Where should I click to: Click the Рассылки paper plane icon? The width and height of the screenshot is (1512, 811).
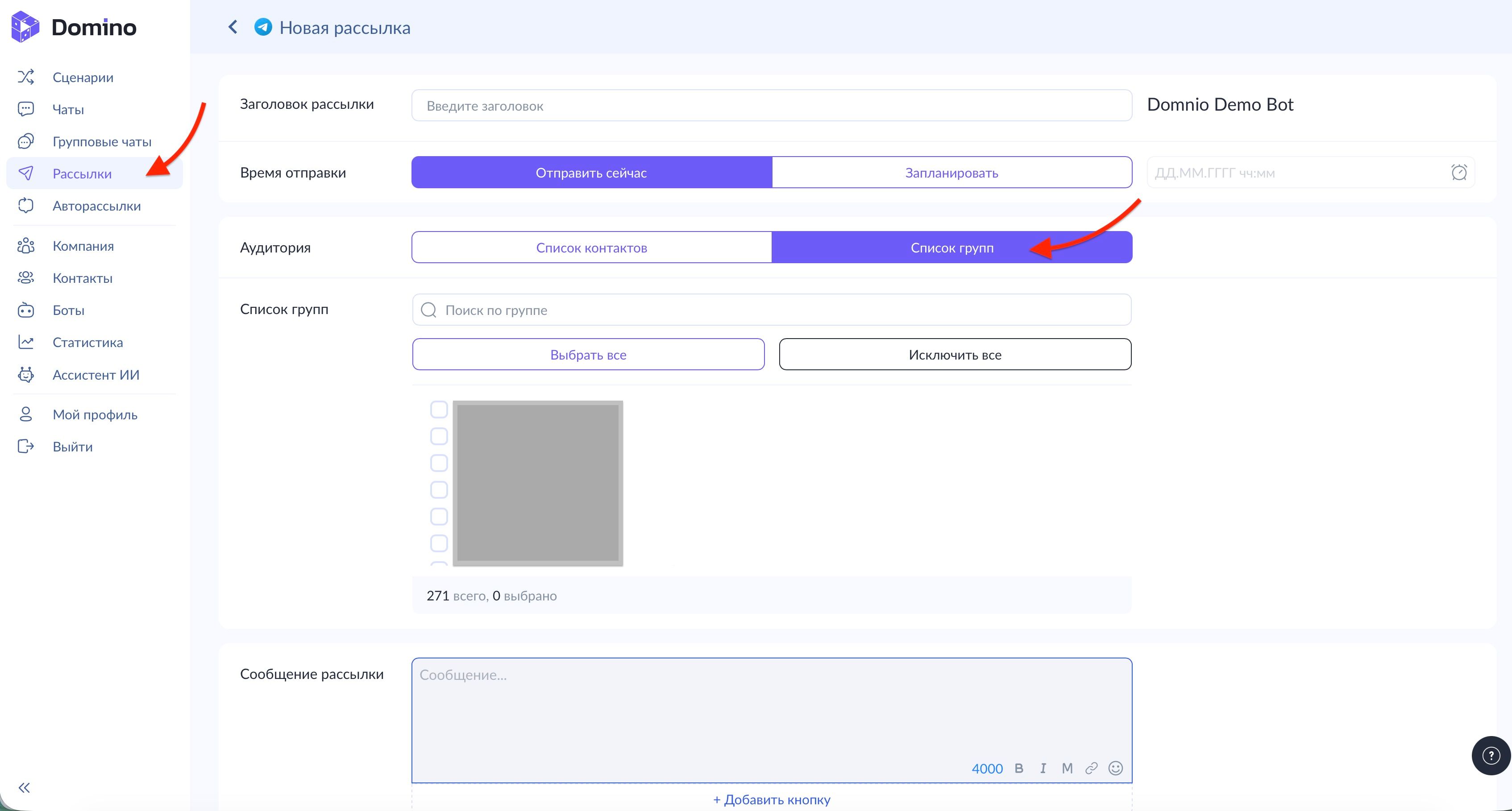tap(26, 173)
